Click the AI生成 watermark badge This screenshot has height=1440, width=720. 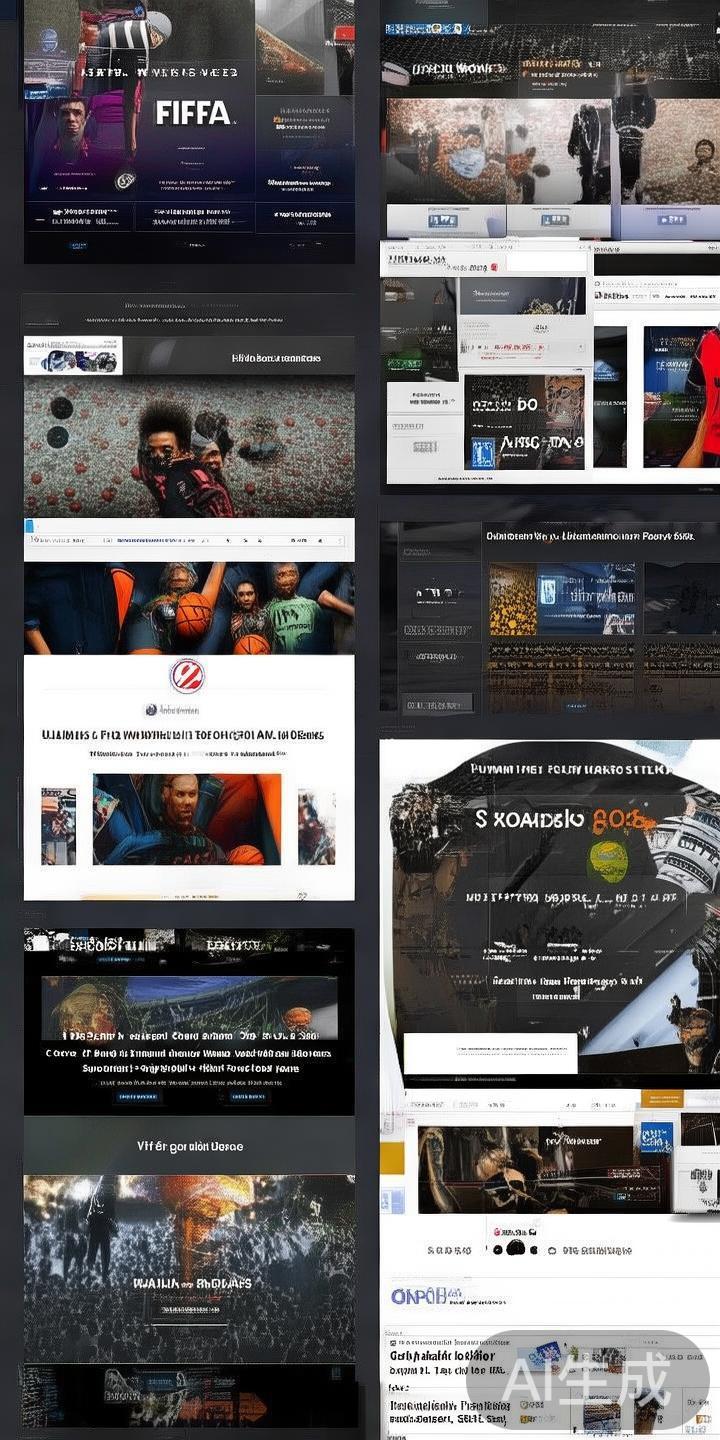click(587, 1380)
